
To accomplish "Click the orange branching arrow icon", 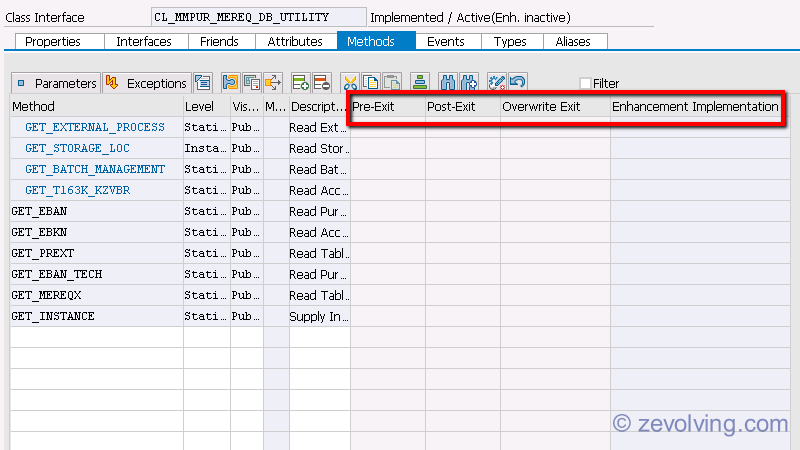I will [x=273, y=83].
